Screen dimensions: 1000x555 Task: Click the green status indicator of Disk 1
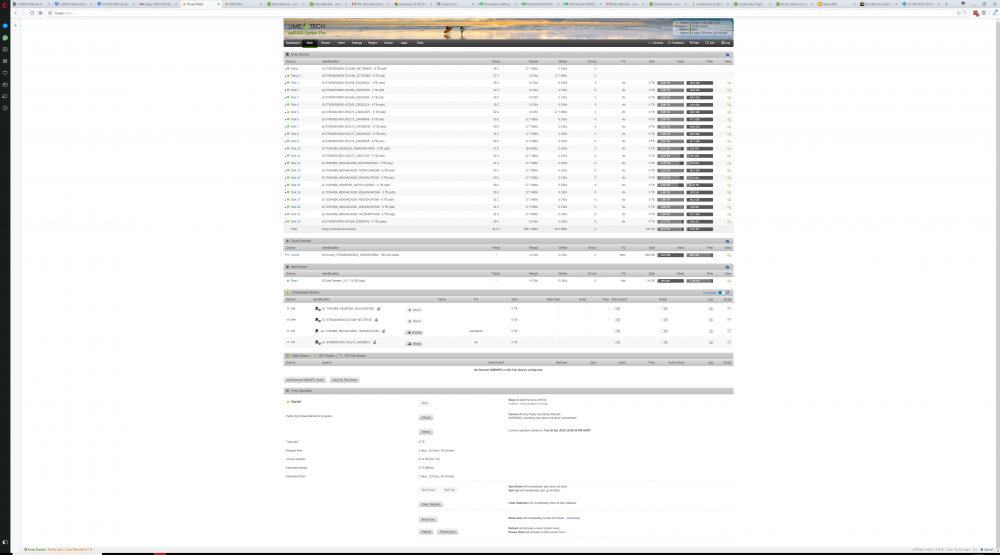[288, 83]
